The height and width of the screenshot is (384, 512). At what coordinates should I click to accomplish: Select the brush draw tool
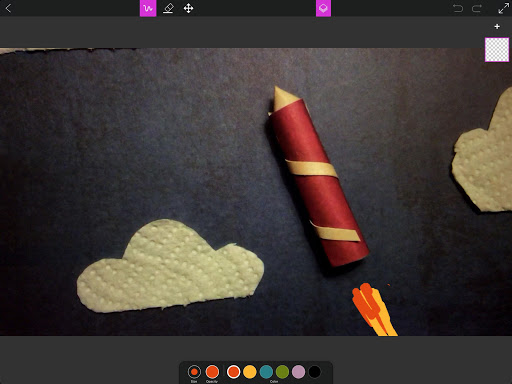tap(148, 8)
